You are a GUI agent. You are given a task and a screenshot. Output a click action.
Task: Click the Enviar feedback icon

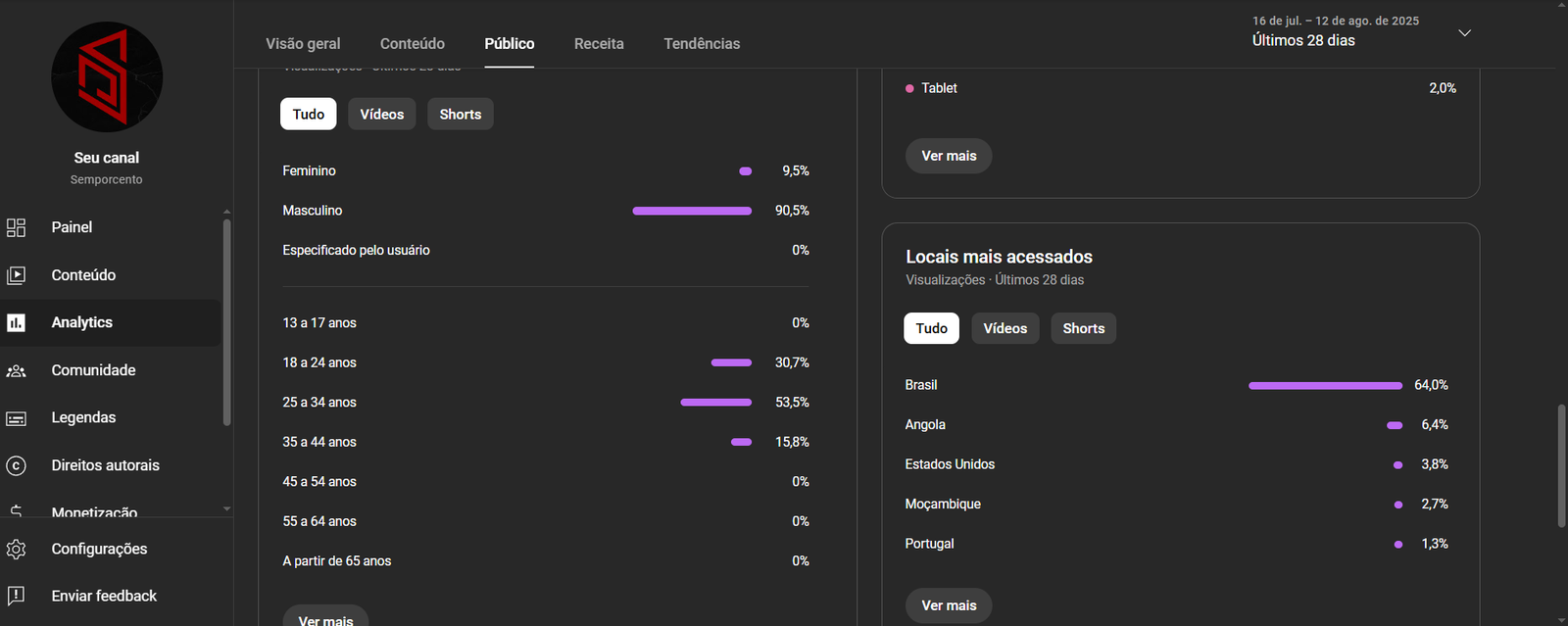pyautogui.click(x=16, y=596)
